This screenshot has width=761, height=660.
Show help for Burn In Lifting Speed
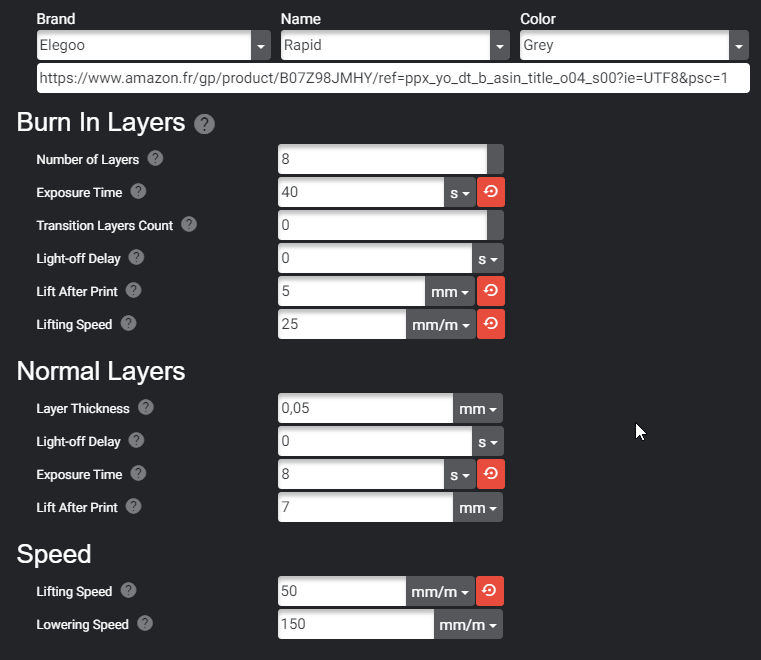coord(129,323)
